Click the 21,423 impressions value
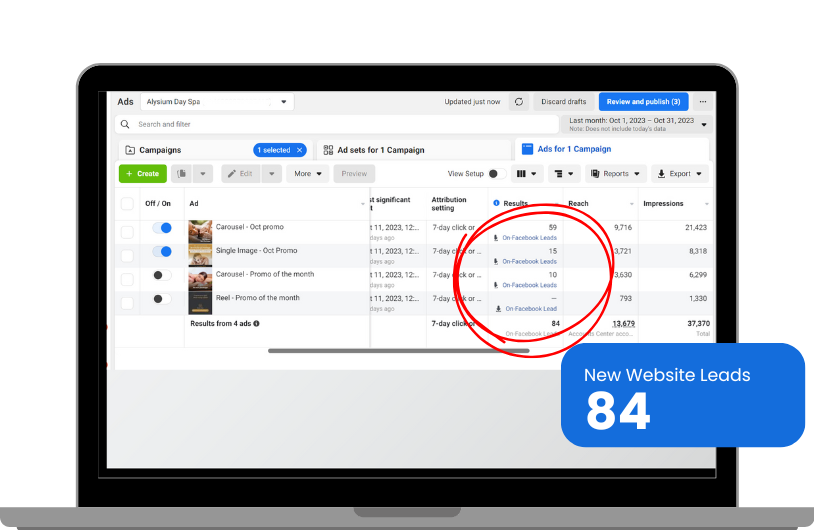The image size is (814, 530). 696,227
